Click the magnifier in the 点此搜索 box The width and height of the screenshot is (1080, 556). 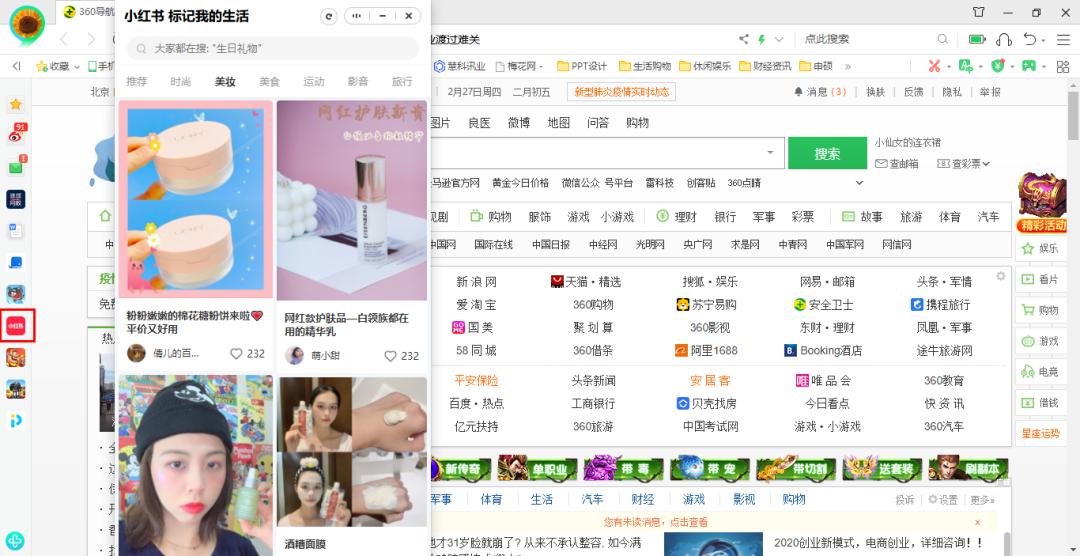click(x=942, y=39)
